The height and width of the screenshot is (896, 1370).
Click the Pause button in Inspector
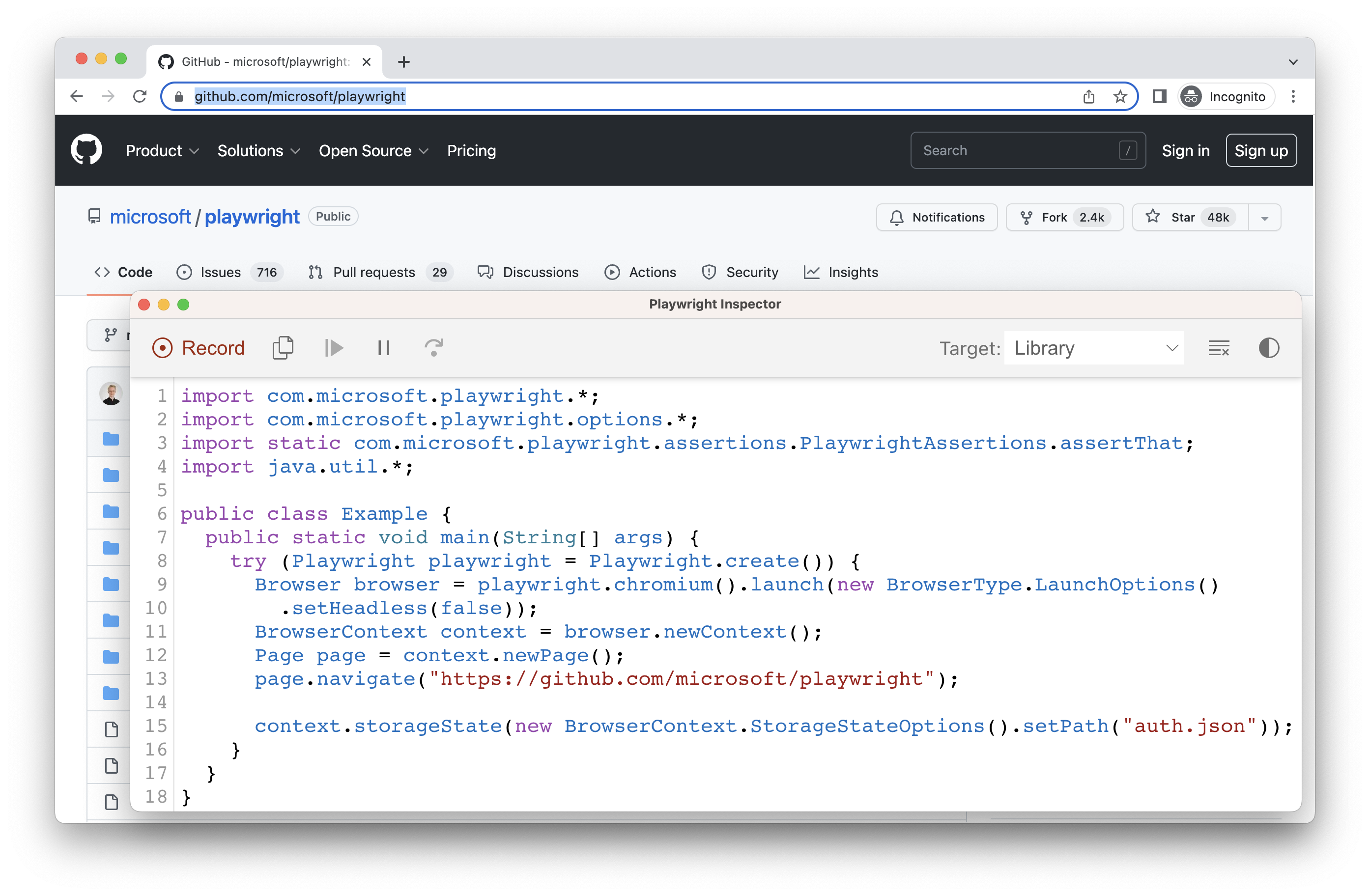384,348
